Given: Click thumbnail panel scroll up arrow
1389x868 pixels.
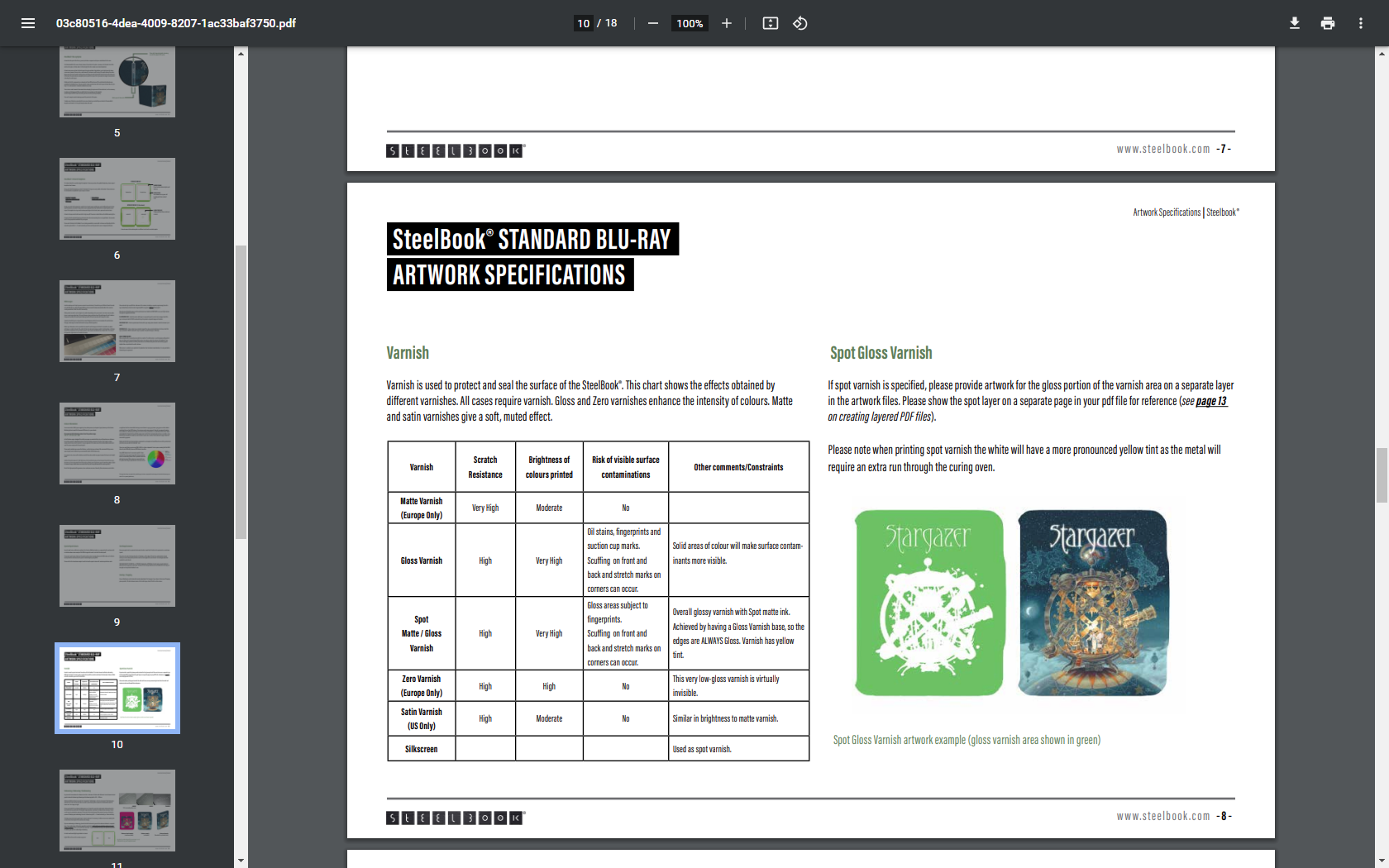Looking at the screenshot, I should tap(241, 53).
